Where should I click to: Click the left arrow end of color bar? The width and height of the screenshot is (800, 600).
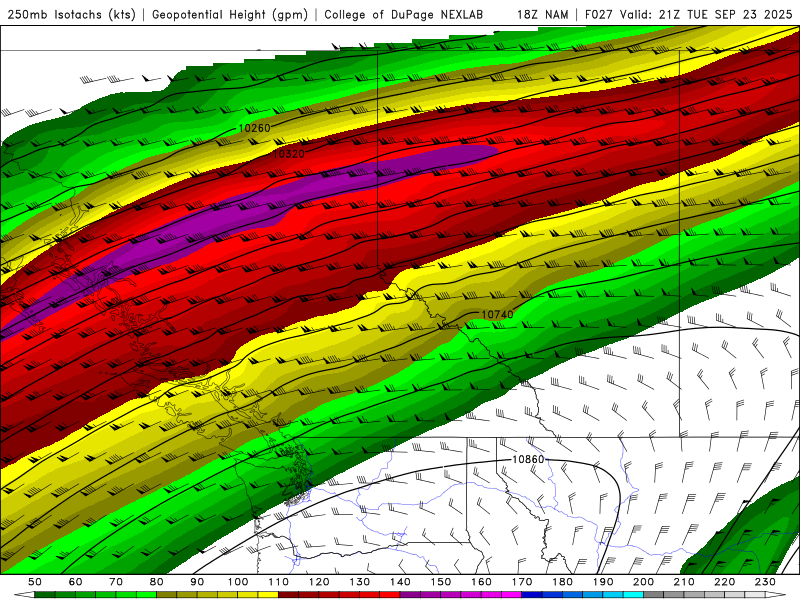(x=23, y=595)
